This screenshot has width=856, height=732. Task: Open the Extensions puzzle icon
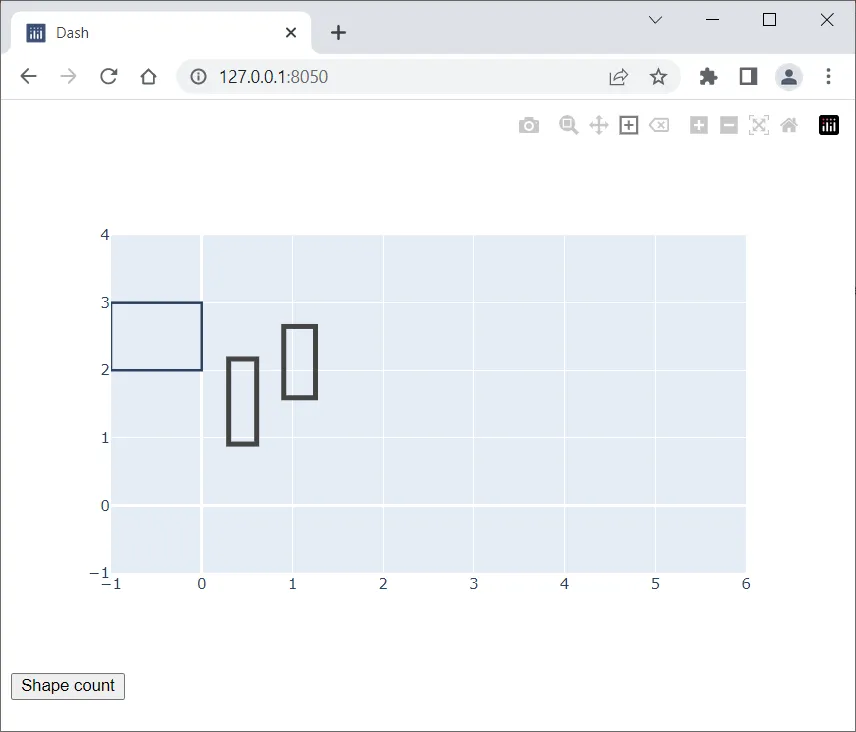click(708, 76)
